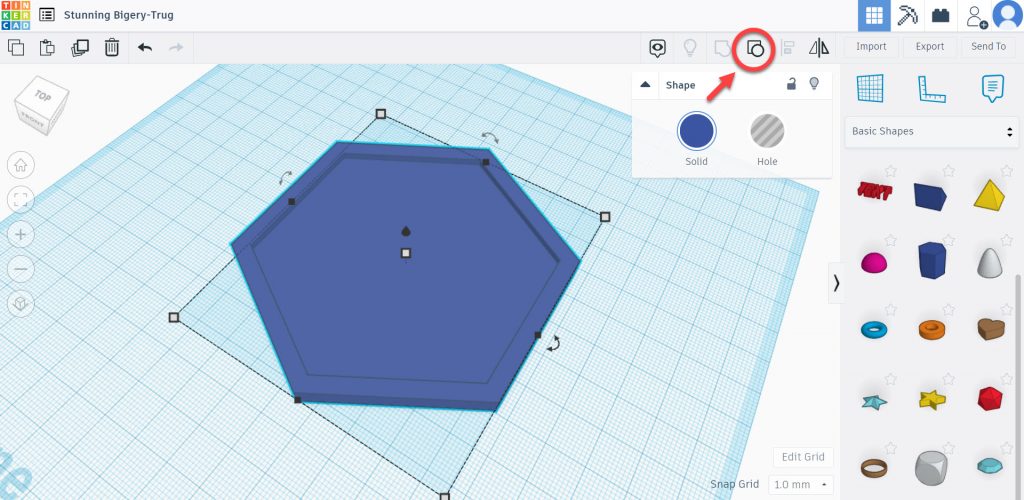Undo the last action
Image resolution: width=1024 pixels, height=500 pixels.
[145, 47]
